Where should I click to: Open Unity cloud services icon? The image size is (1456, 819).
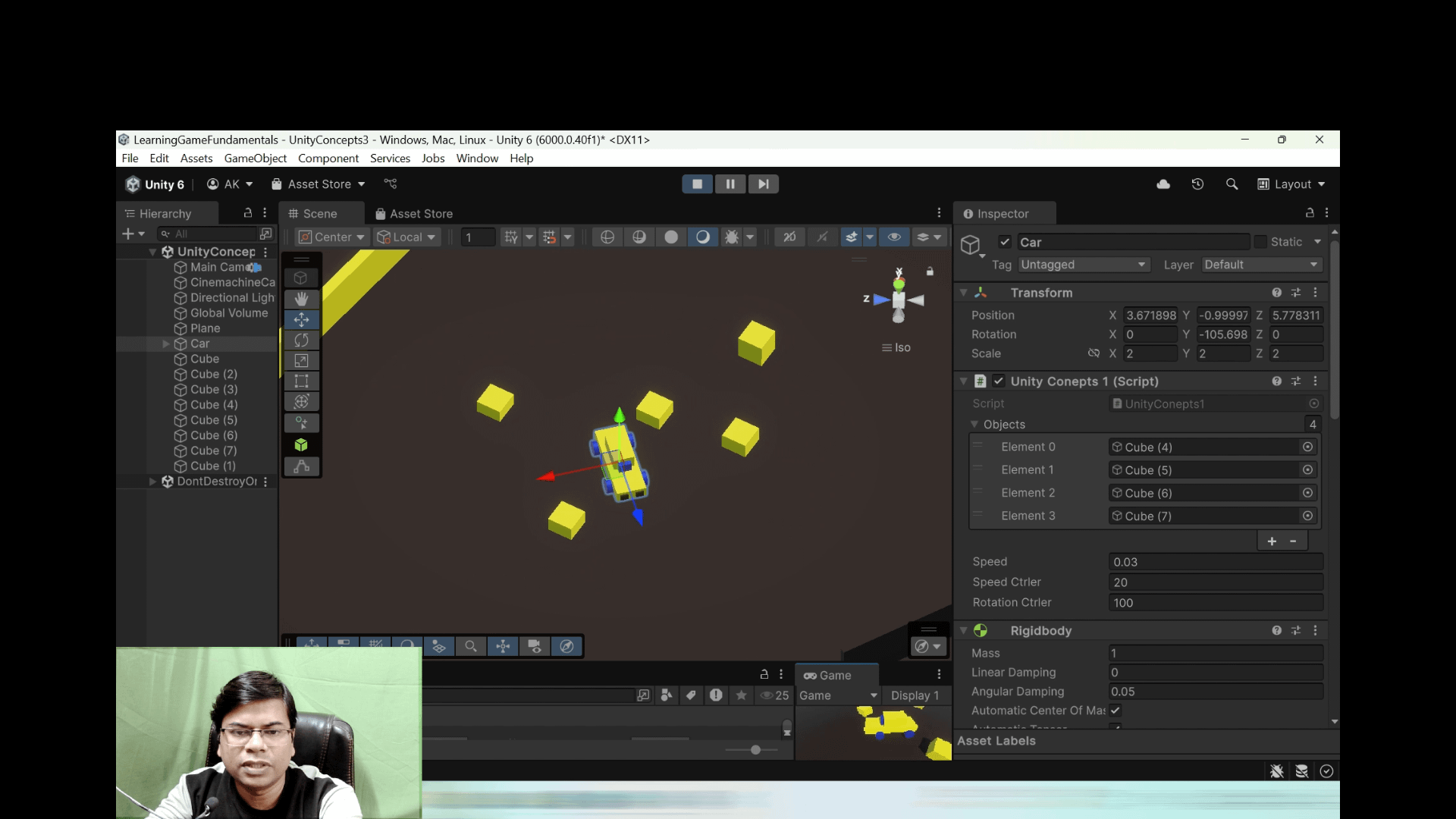pyautogui.click(x=1163, y=184)
